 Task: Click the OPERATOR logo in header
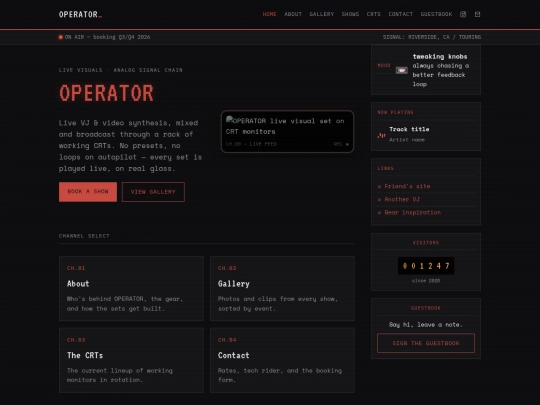tap(80, 14)
